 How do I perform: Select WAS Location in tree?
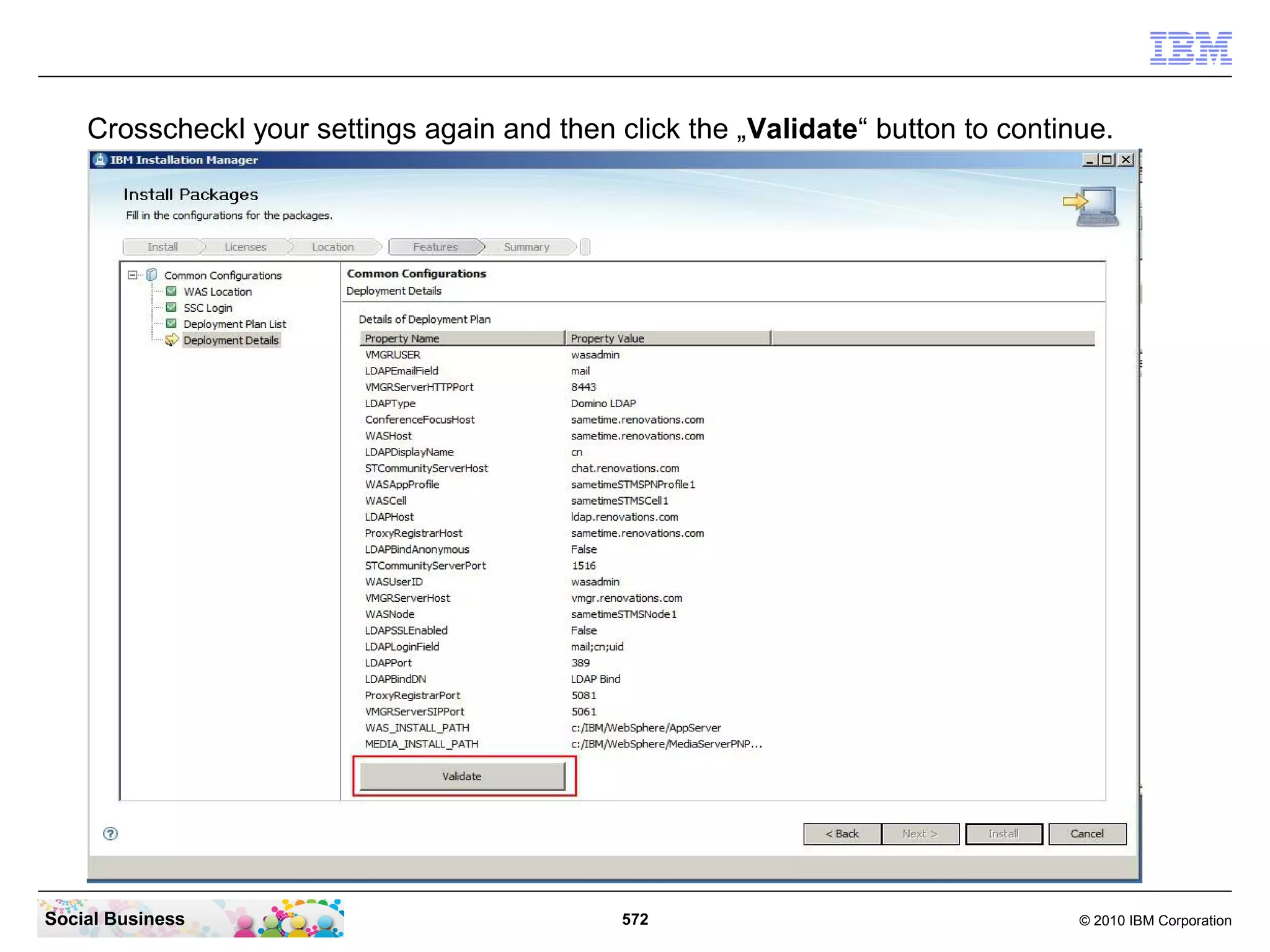click(x=218, y=291)
